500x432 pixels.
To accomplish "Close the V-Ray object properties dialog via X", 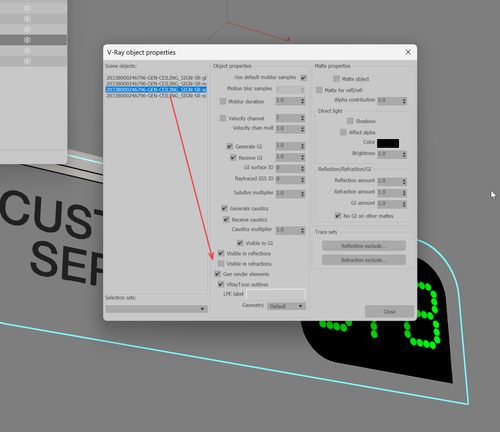I will click(408, 52).
